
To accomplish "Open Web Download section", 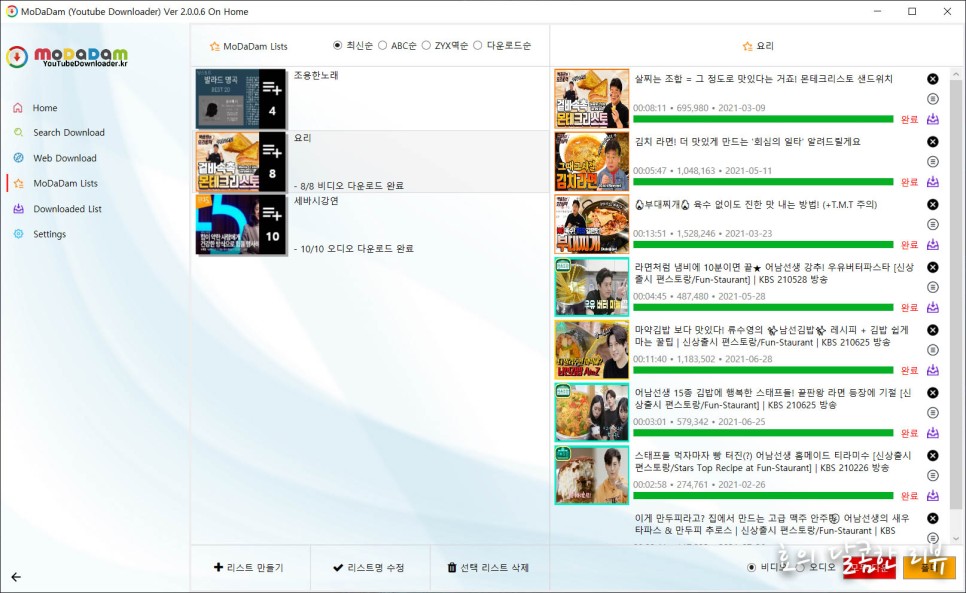I will [55, 158].
